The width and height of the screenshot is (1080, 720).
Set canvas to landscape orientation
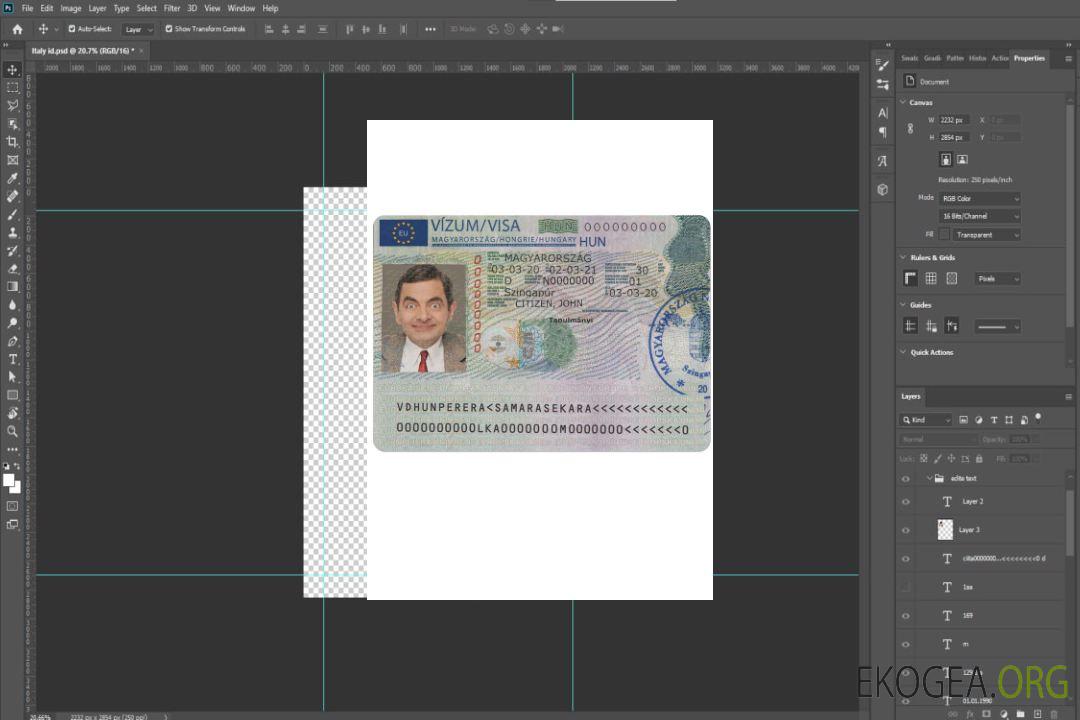962,159
